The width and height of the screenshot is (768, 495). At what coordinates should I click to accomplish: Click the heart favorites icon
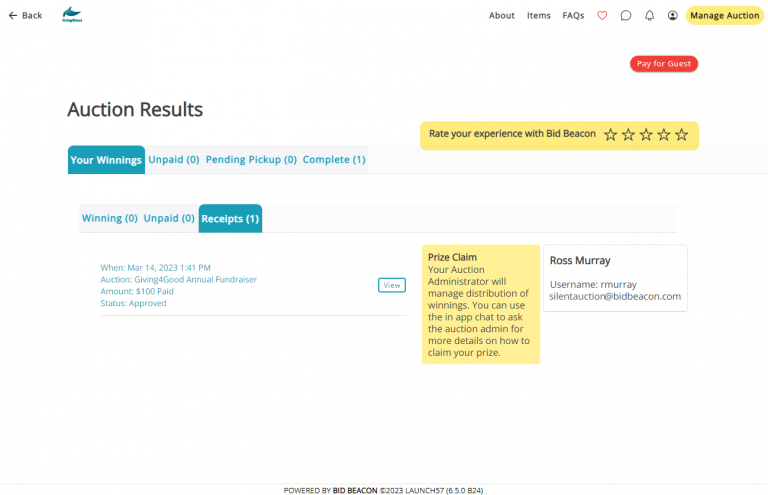[602, 16]
